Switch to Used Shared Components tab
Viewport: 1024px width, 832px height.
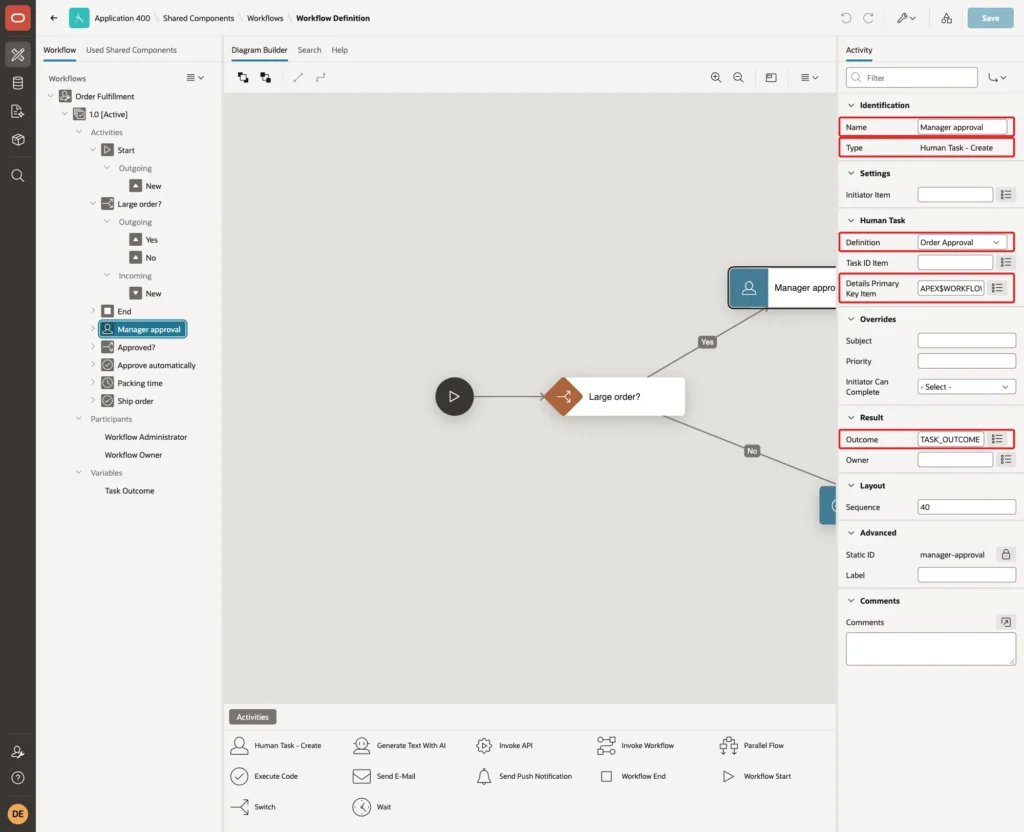[131, 50]
